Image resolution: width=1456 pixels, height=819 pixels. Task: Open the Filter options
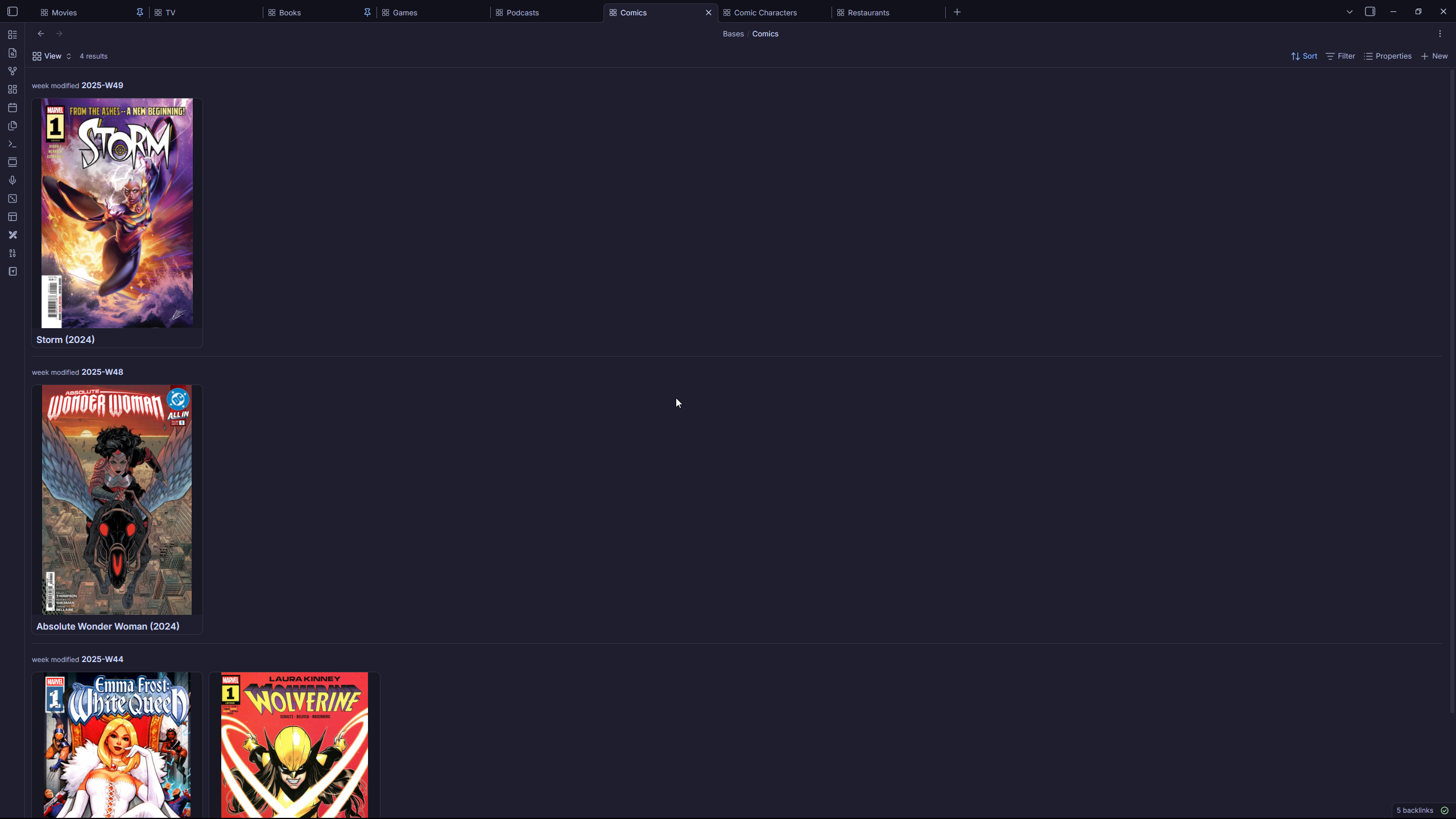(1340, 56)
